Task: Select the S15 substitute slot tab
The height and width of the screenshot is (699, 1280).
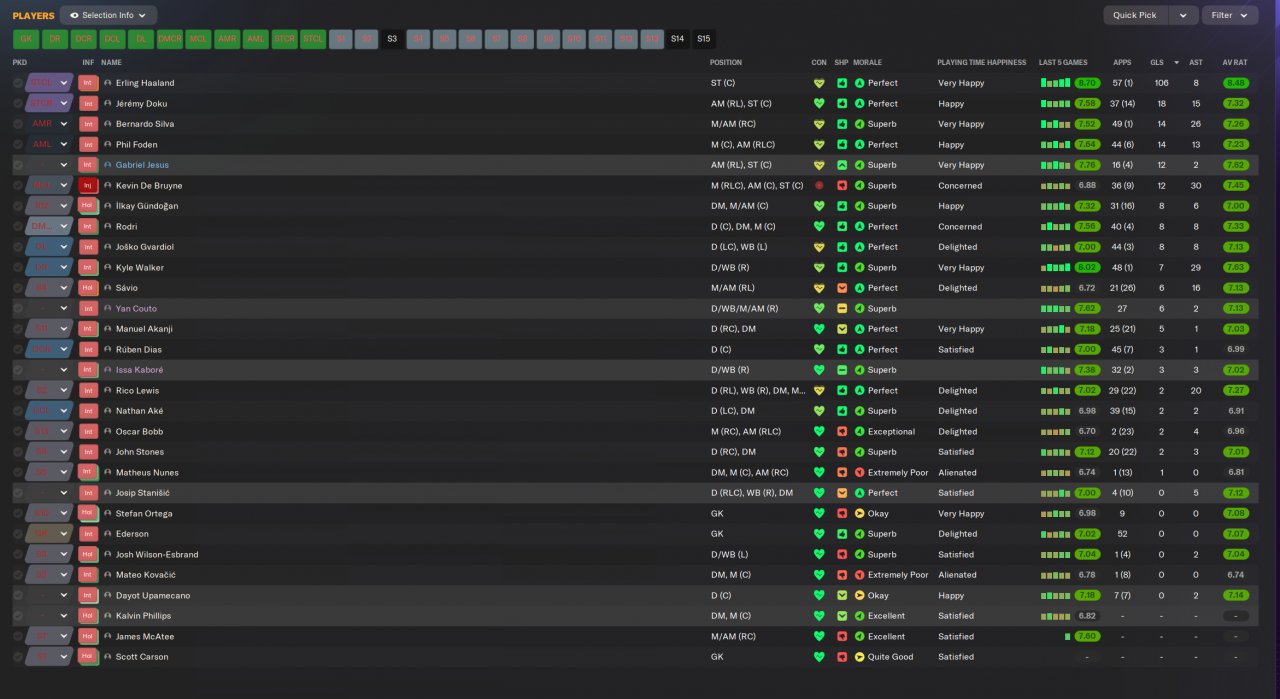Action: [x=704, y=39]
